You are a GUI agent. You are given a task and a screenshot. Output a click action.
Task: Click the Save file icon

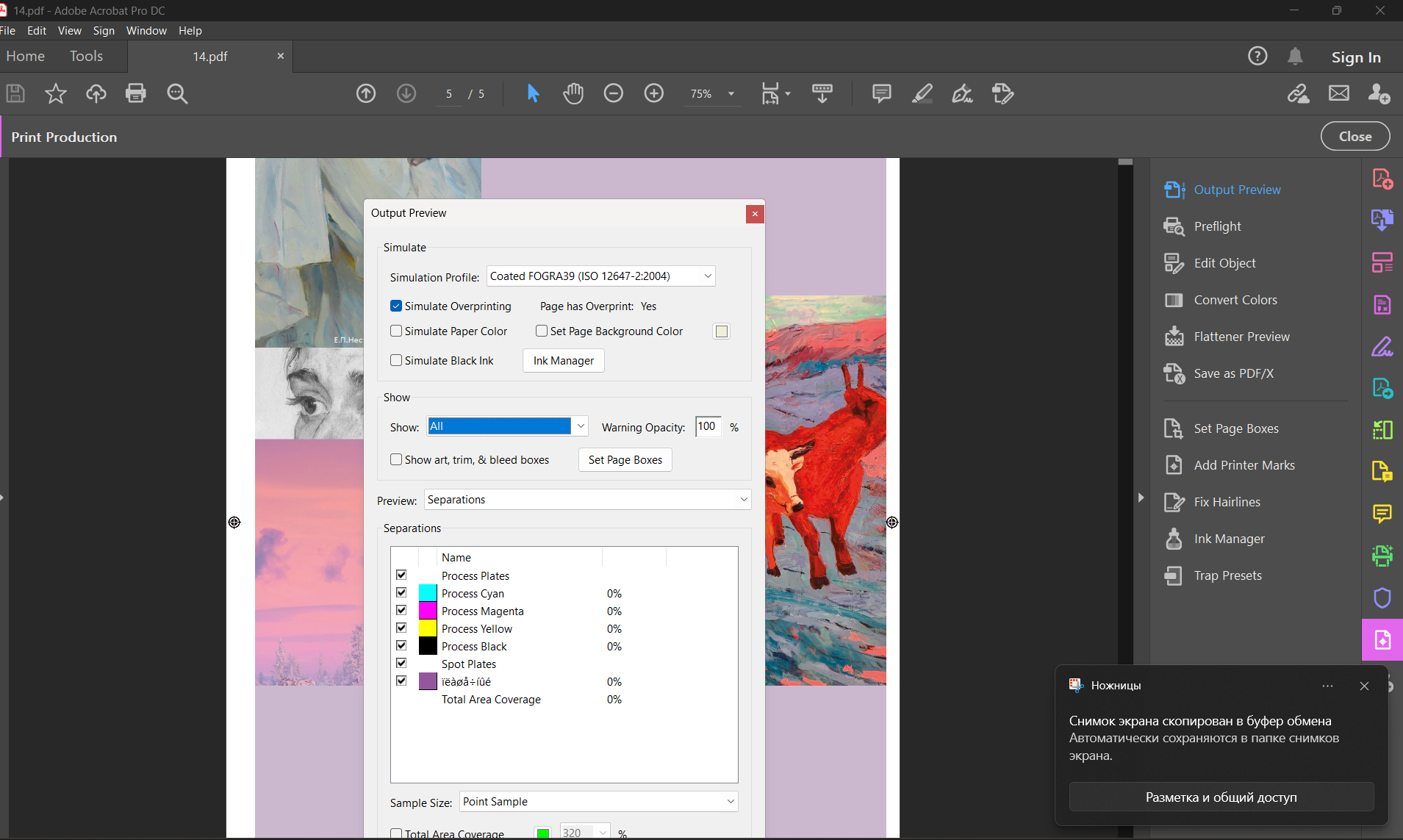pyautogui.click(x=15, y=93)
